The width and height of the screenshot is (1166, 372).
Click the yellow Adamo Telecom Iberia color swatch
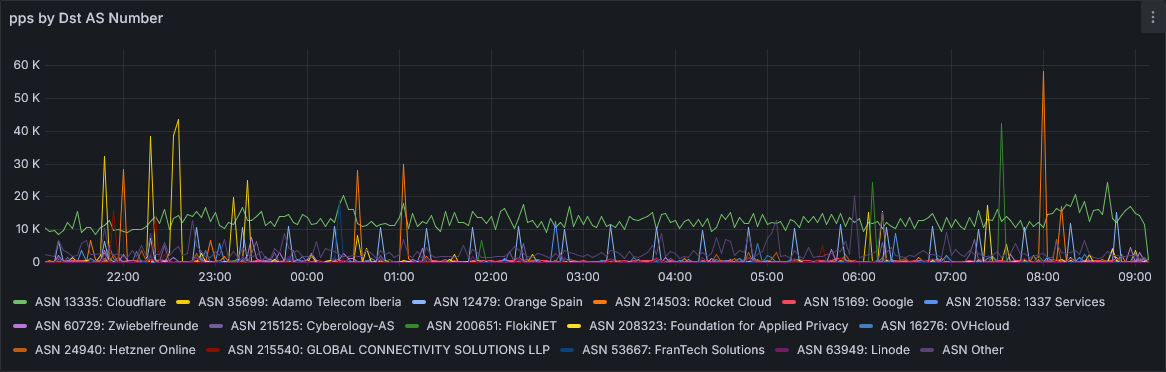(x=183, y=303)
